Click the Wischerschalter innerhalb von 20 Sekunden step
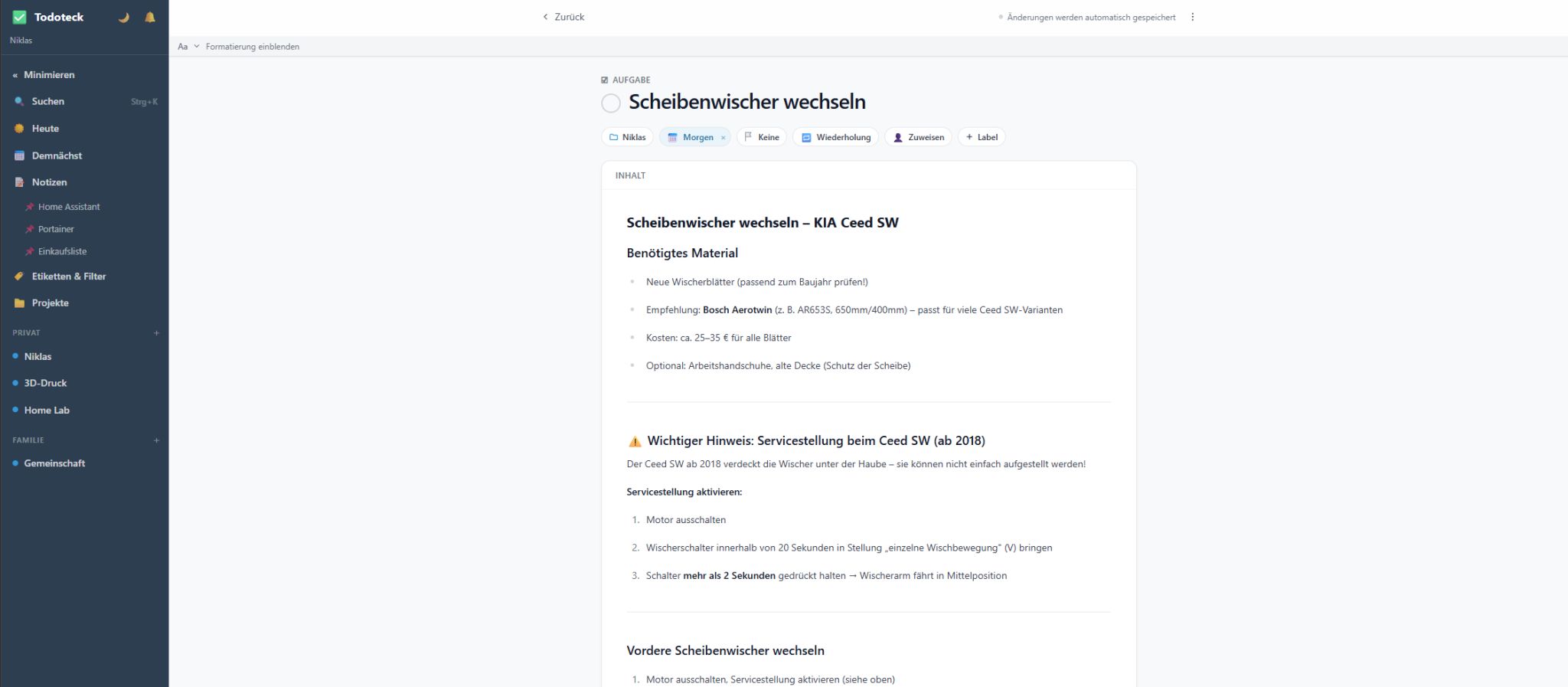Image resolution: width=1568 pixels, height=687 pixels. [x=849, y=548]
